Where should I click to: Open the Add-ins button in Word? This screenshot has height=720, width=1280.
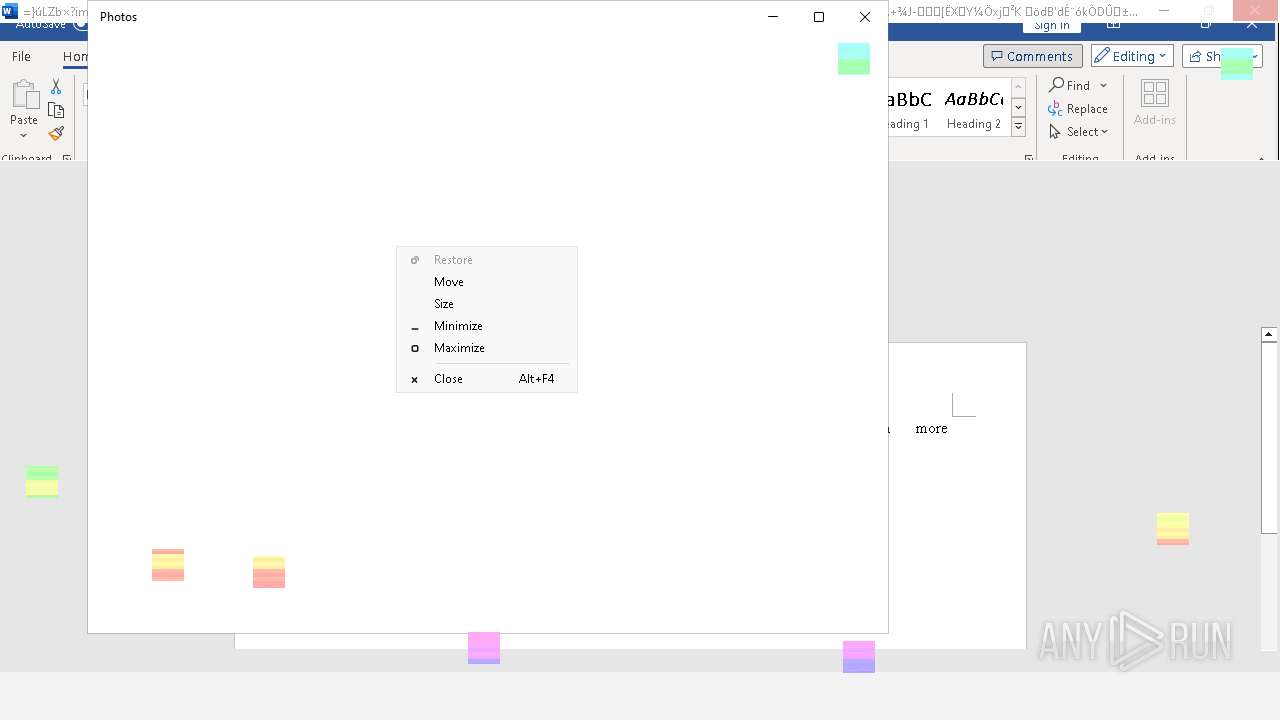pos(1154,103)
